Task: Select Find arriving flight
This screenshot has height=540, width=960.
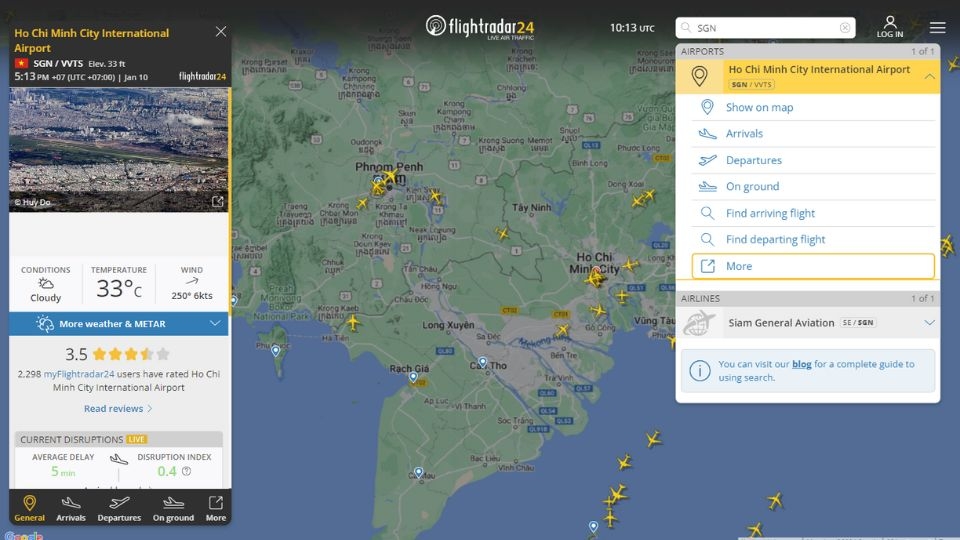Action: click(x=813, y=213)
